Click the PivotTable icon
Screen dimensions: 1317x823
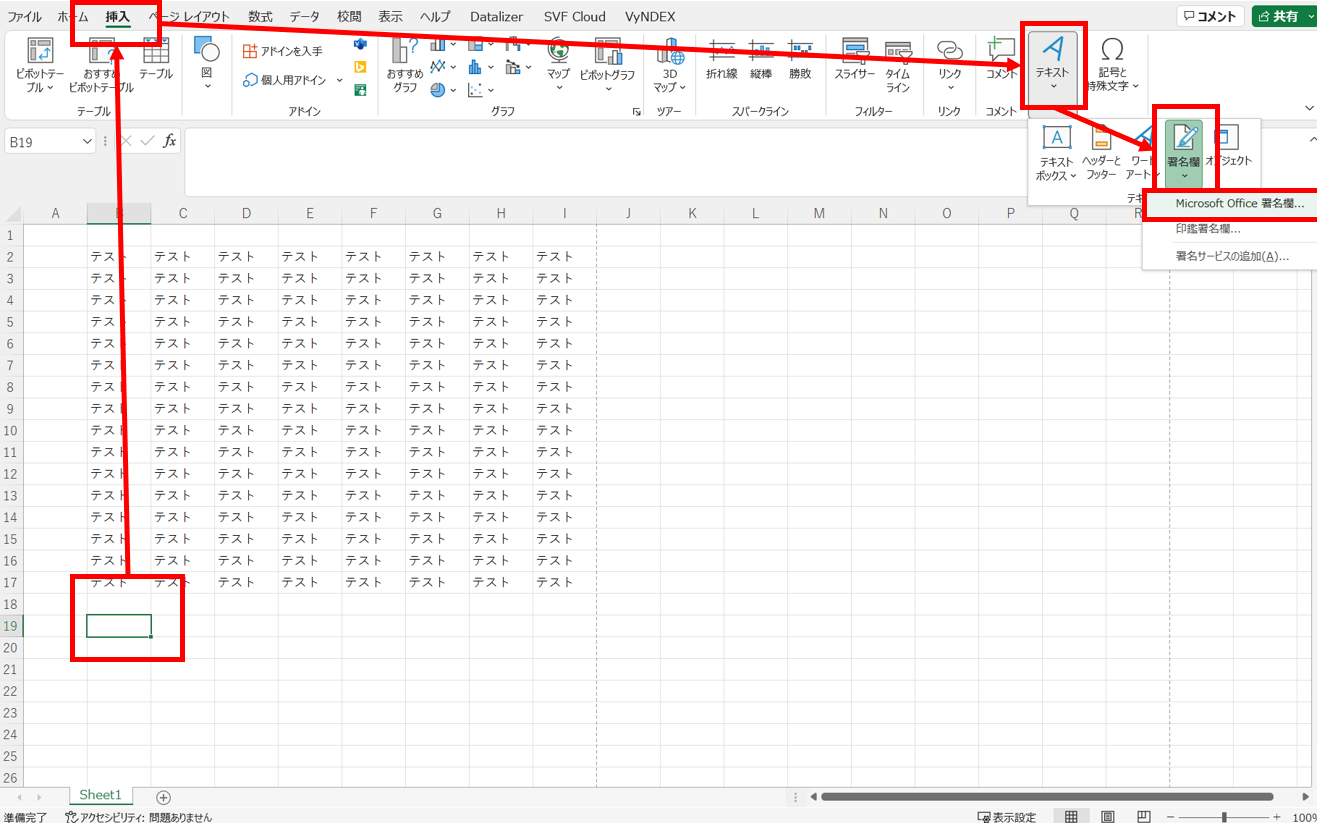coord(40,65)
